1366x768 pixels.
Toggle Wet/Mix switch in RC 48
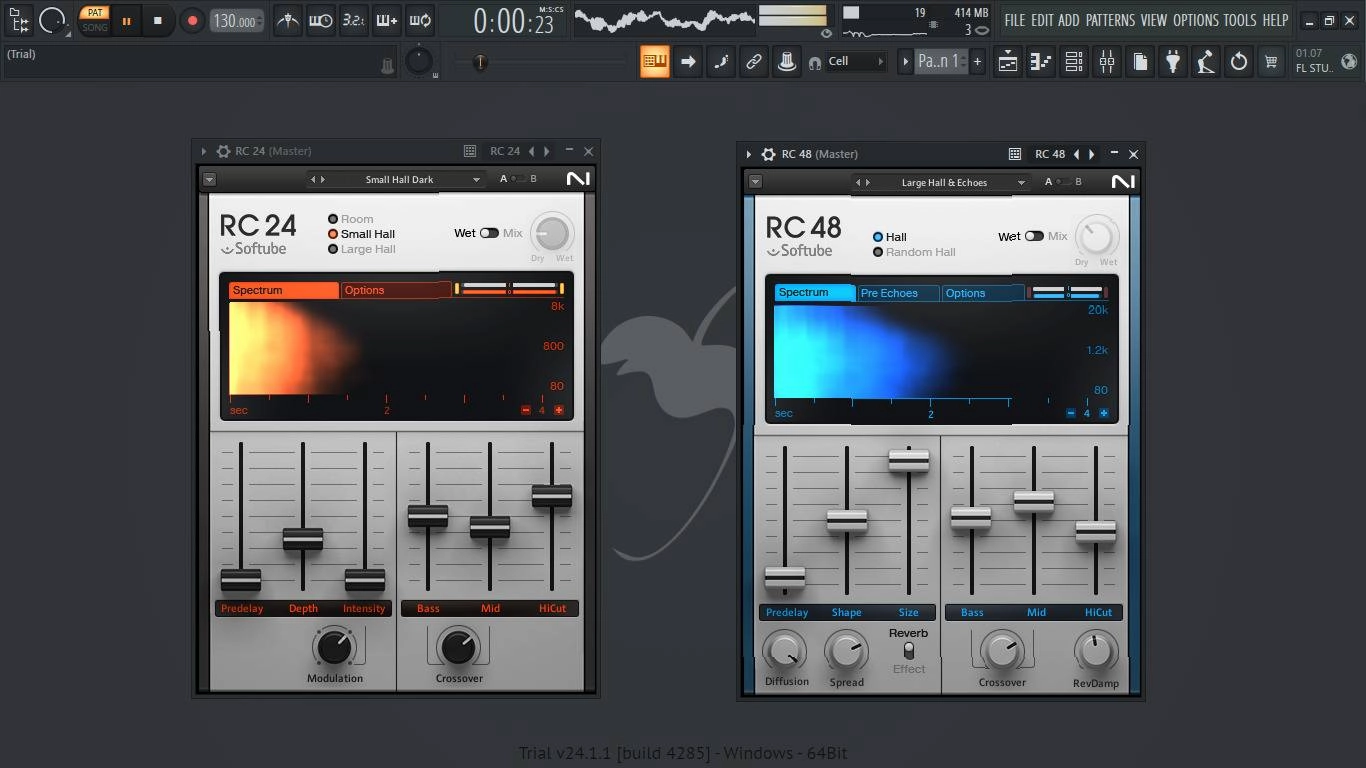1034,236
